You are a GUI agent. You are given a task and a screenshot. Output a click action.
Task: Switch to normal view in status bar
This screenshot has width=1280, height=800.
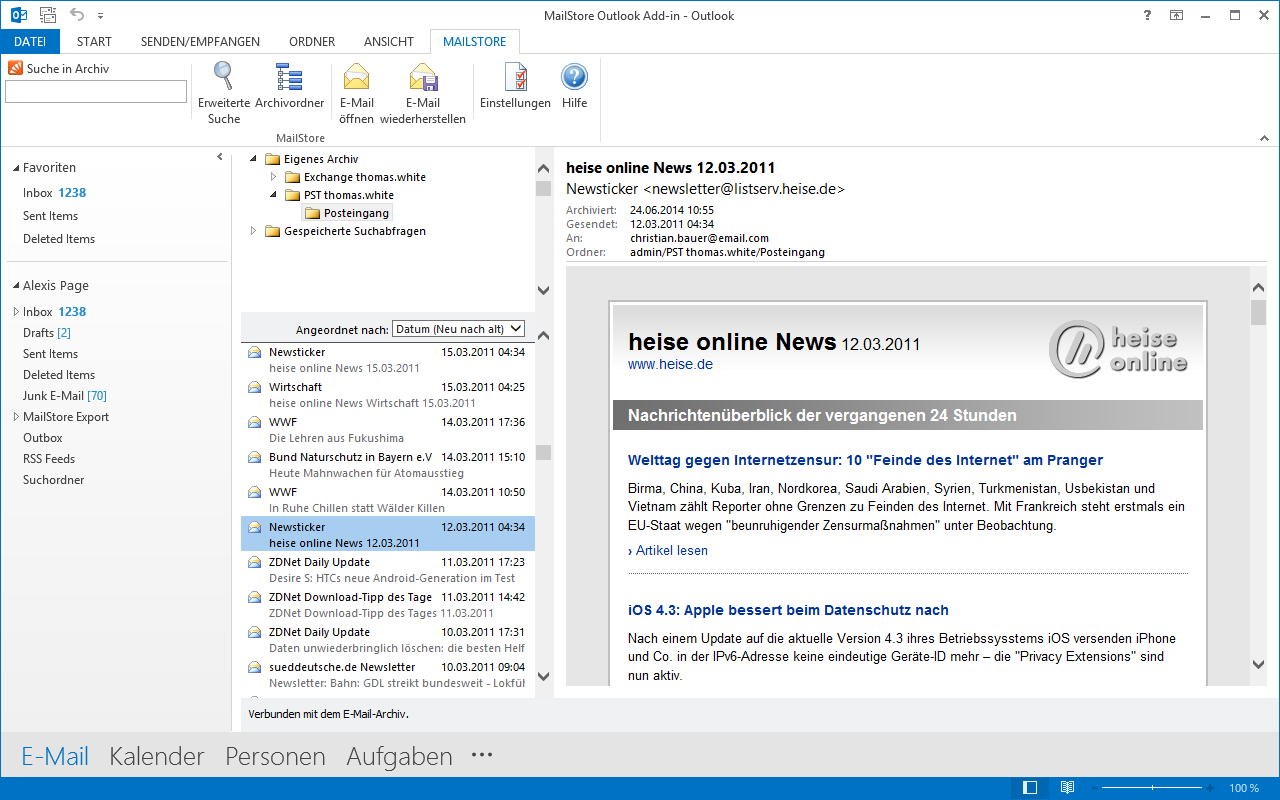click(x=1030, y=788)
